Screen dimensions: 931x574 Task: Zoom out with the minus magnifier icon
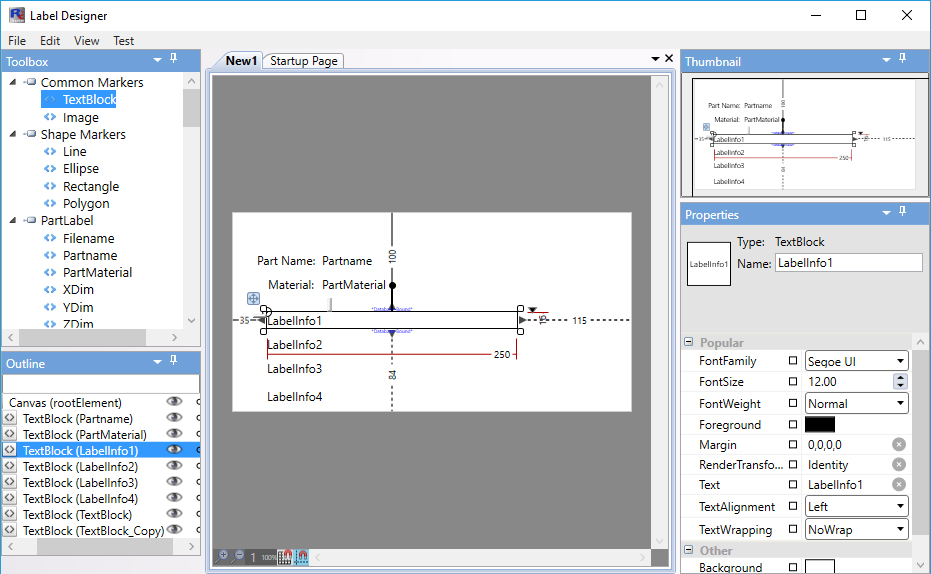238,556
